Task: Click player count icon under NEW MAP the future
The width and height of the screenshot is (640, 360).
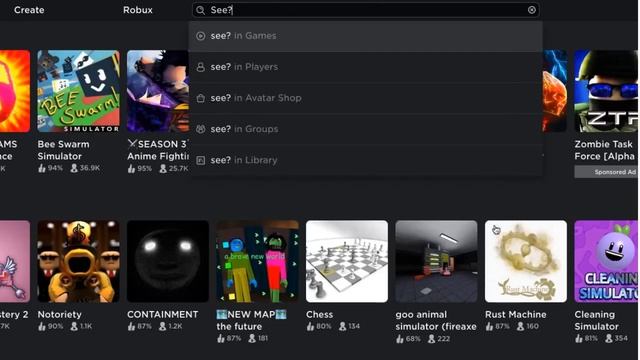Action: point(252,338)
